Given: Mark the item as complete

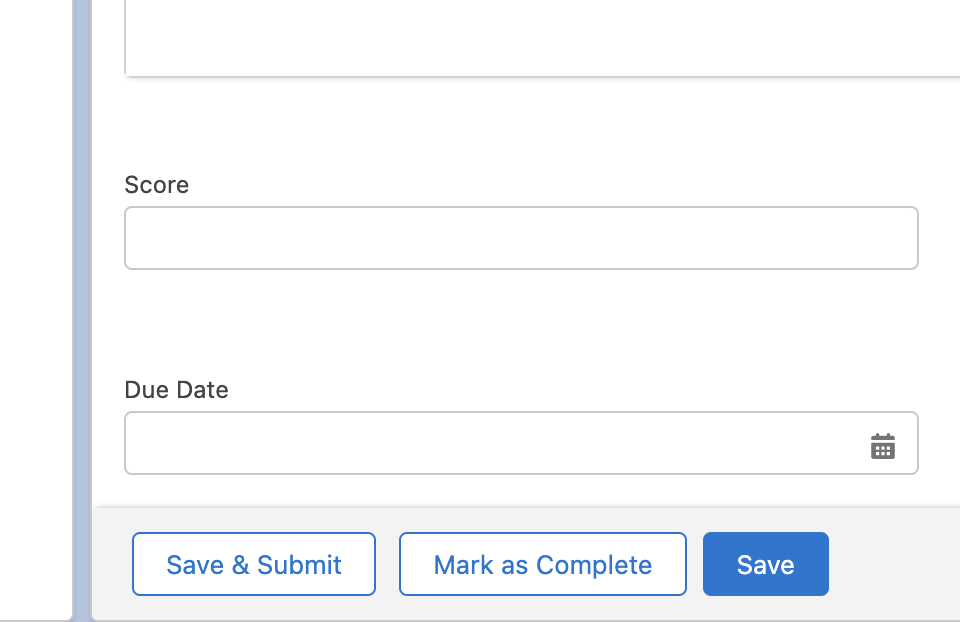Looking at the screenshot, I should tap(542, 564).
